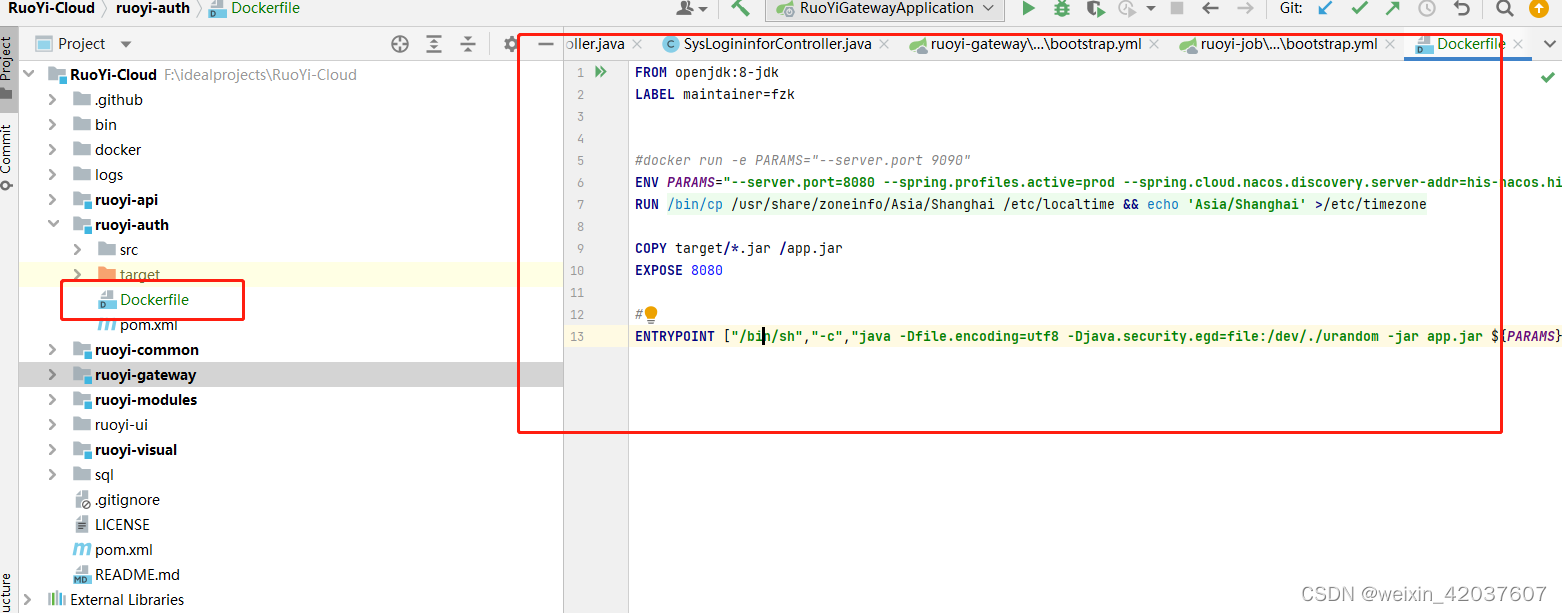Image resolution: width=1562 pixels, height=613 pixels.
Task: Expand the src folder
Action: click(78, 250)
